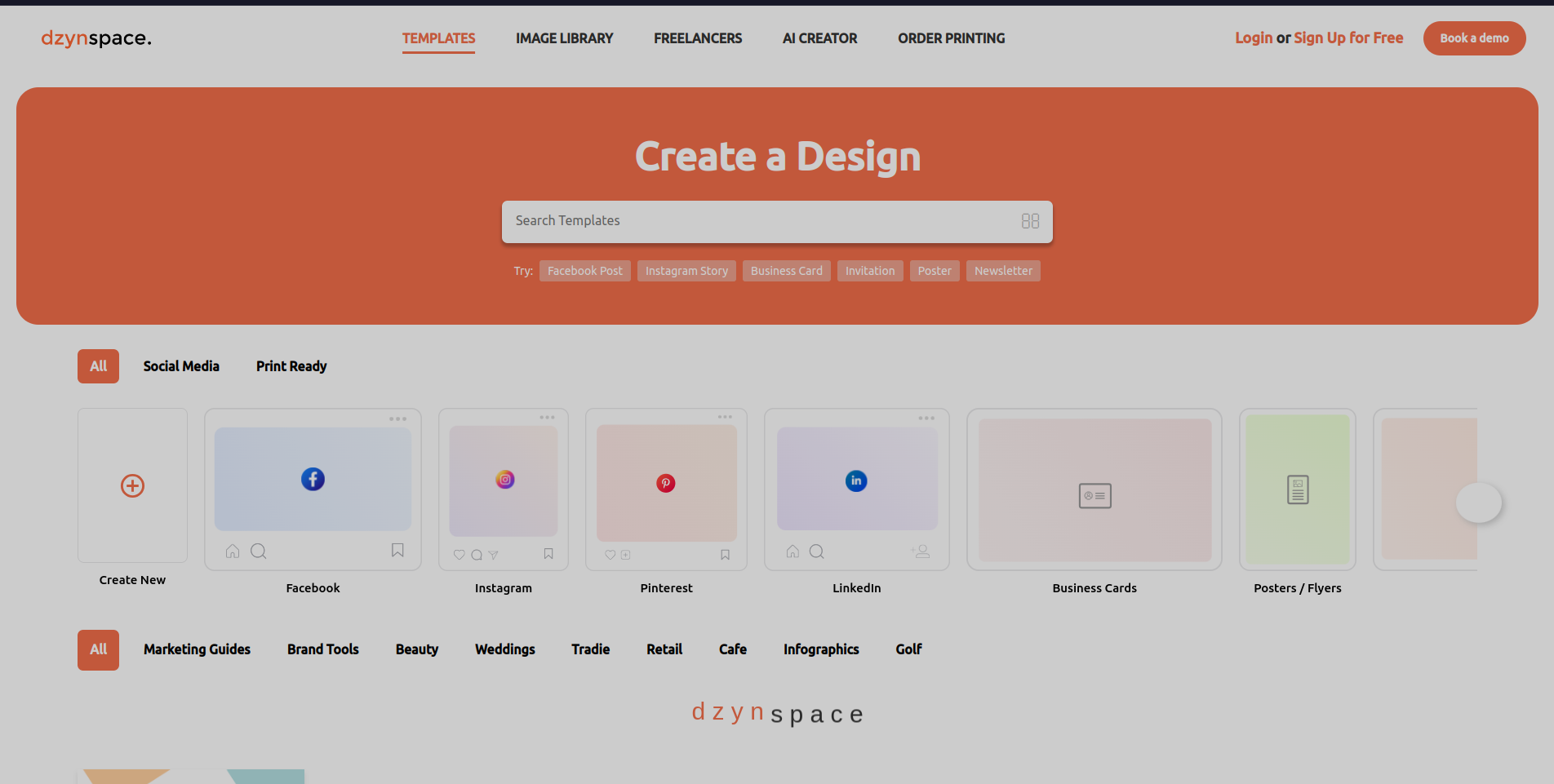Open the AI CREATOR menu item

pos(819,38)
